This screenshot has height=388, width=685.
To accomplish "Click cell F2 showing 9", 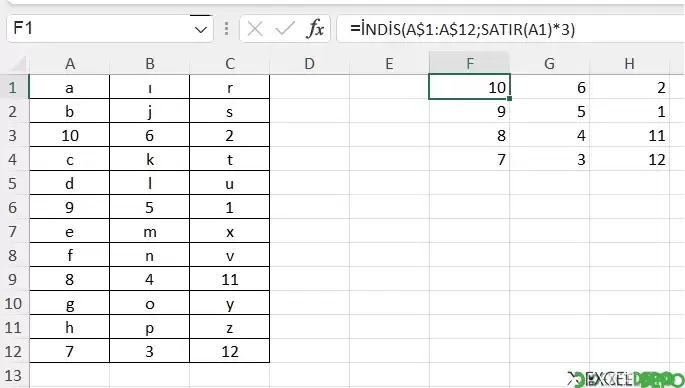I will click(x=470, y=111).
